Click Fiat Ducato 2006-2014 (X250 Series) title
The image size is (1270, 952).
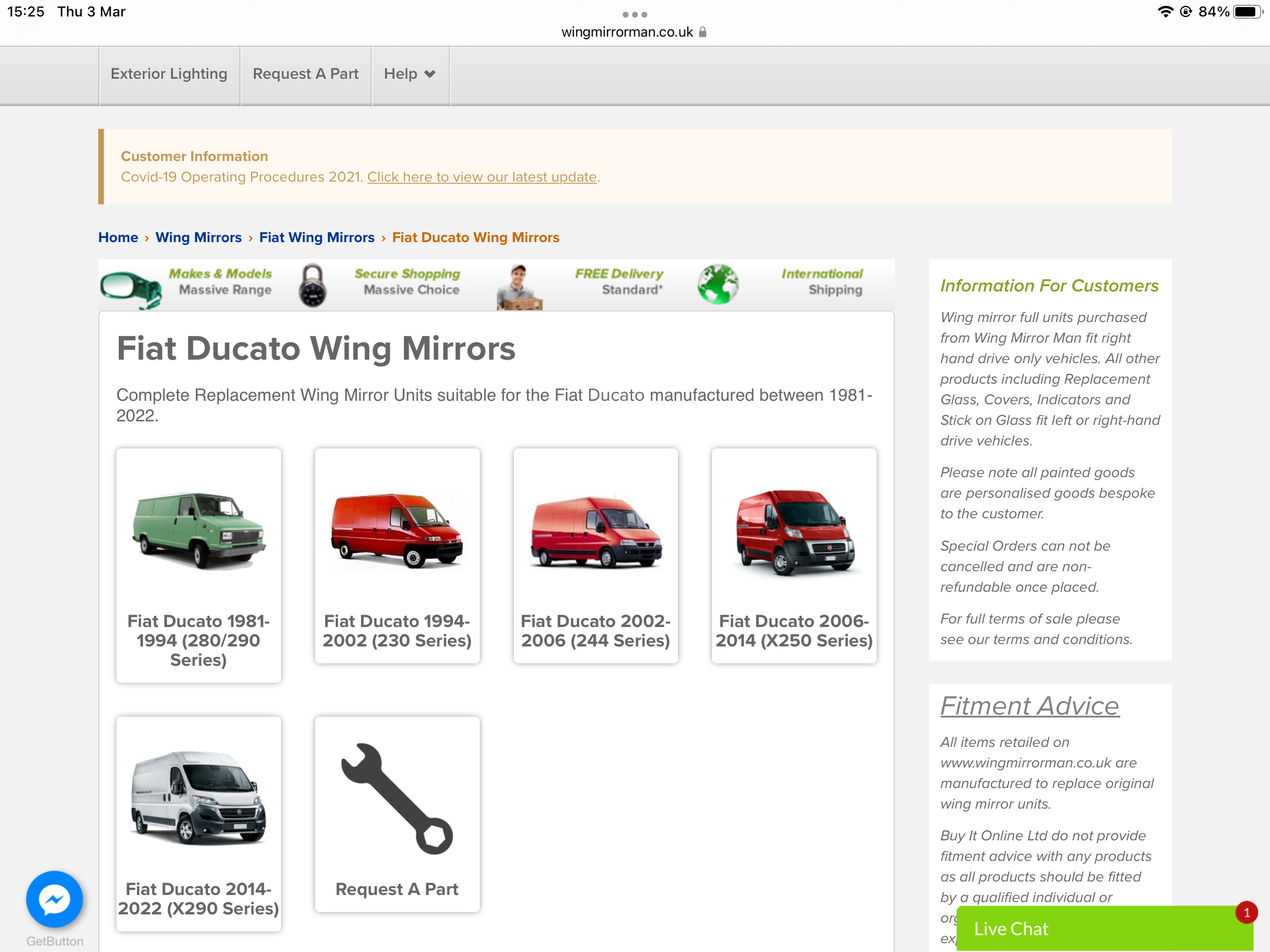click(794, 631)
